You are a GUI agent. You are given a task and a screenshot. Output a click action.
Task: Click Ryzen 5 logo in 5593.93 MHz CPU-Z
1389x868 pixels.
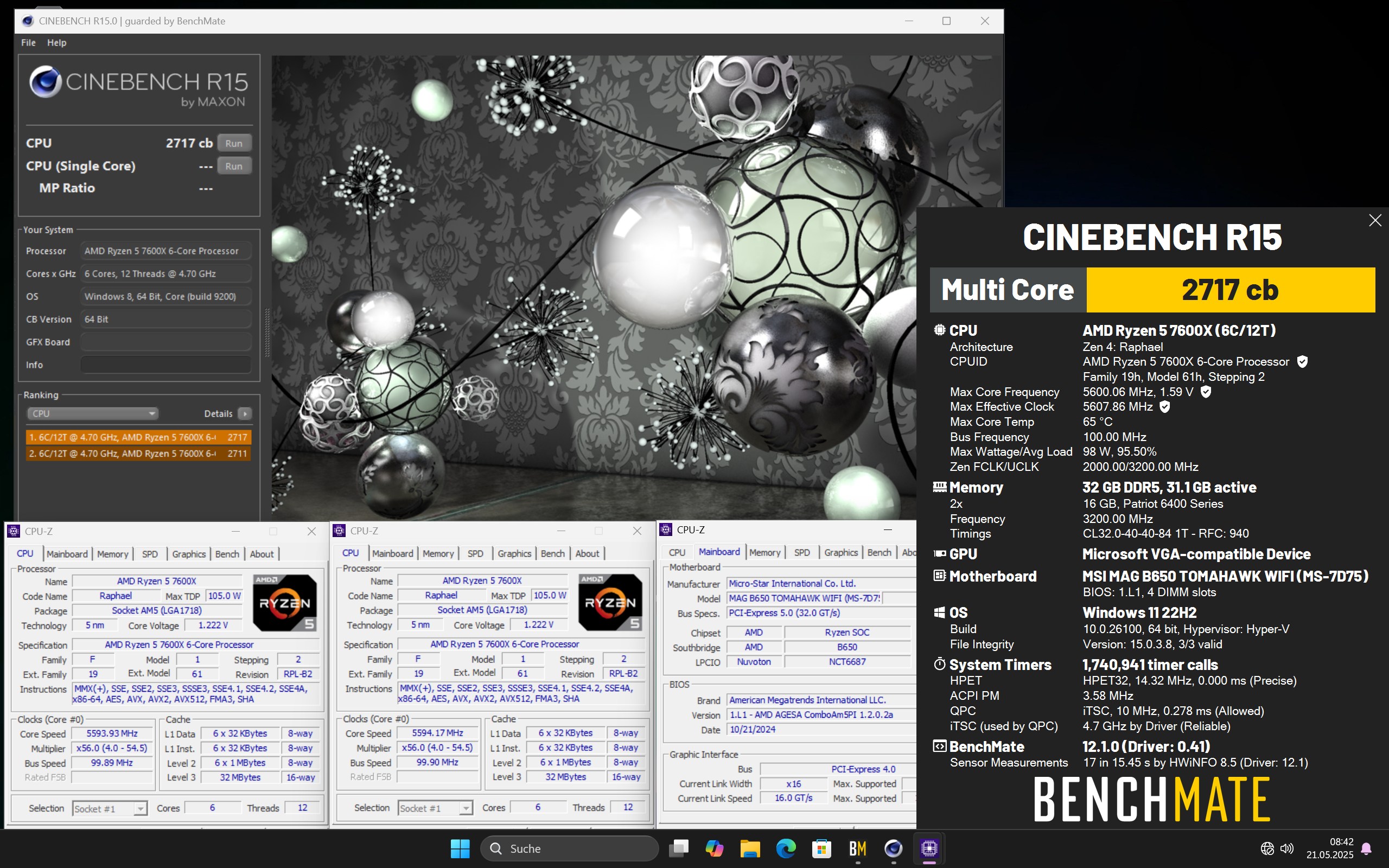pyautogui.click(x=285, y=603)
